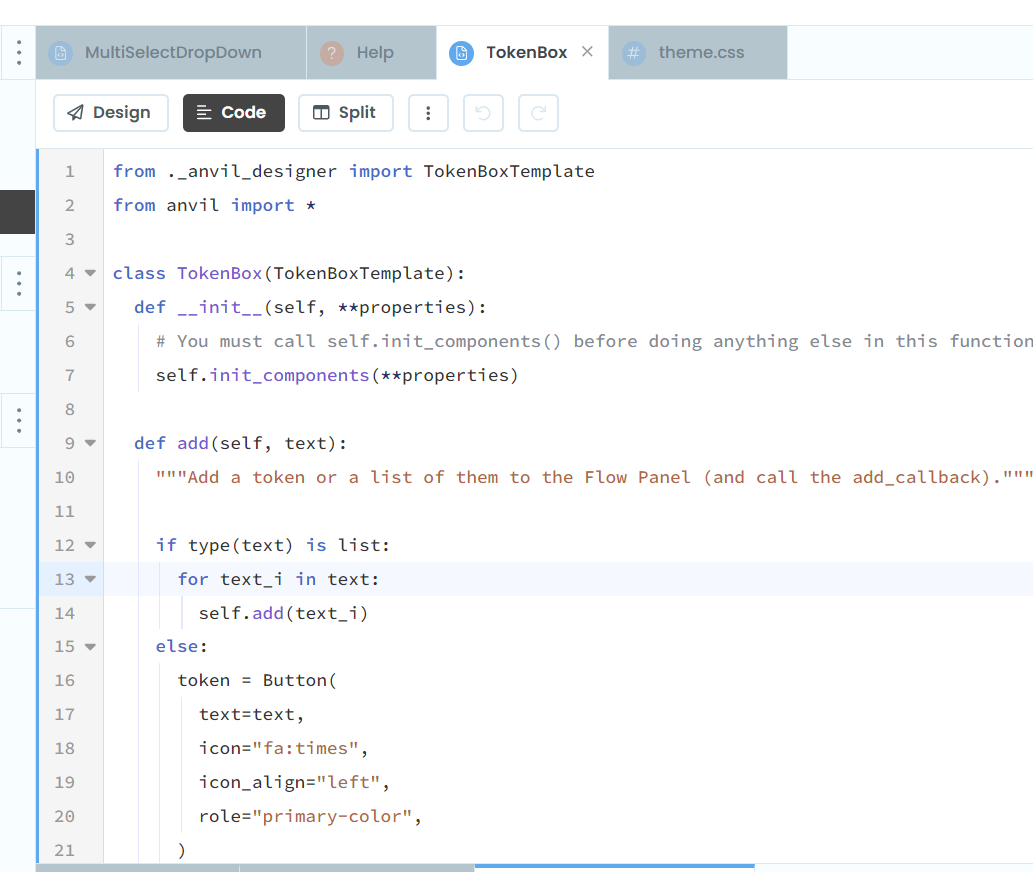Fold the if block at line 12
Screen dimensions: 1033x872
(x=90, y=546)
